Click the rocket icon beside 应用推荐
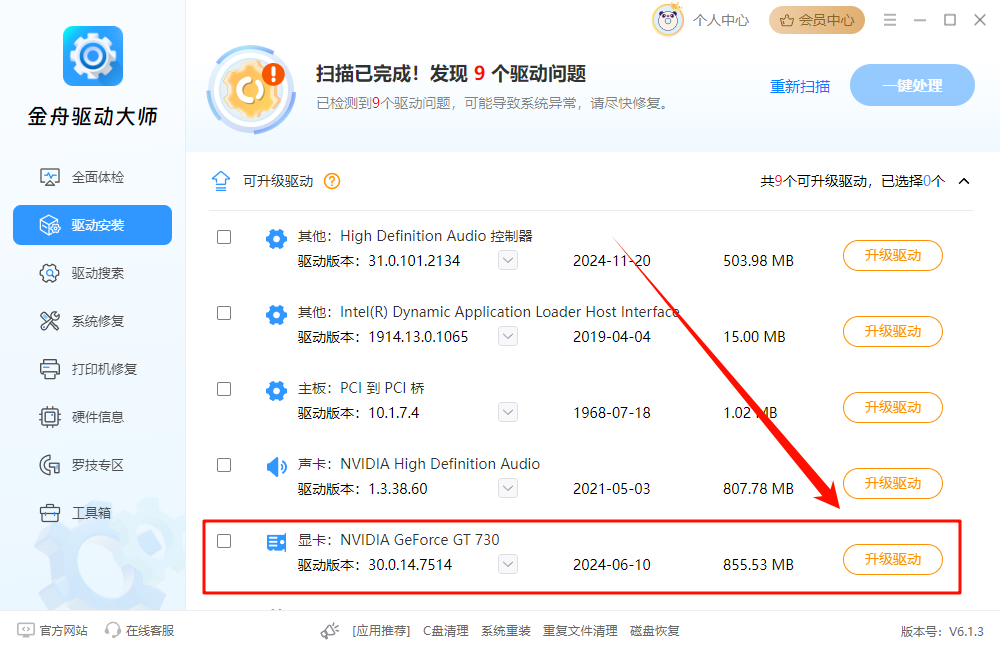This screenshot has height=650, width=1000. point(330,631)
